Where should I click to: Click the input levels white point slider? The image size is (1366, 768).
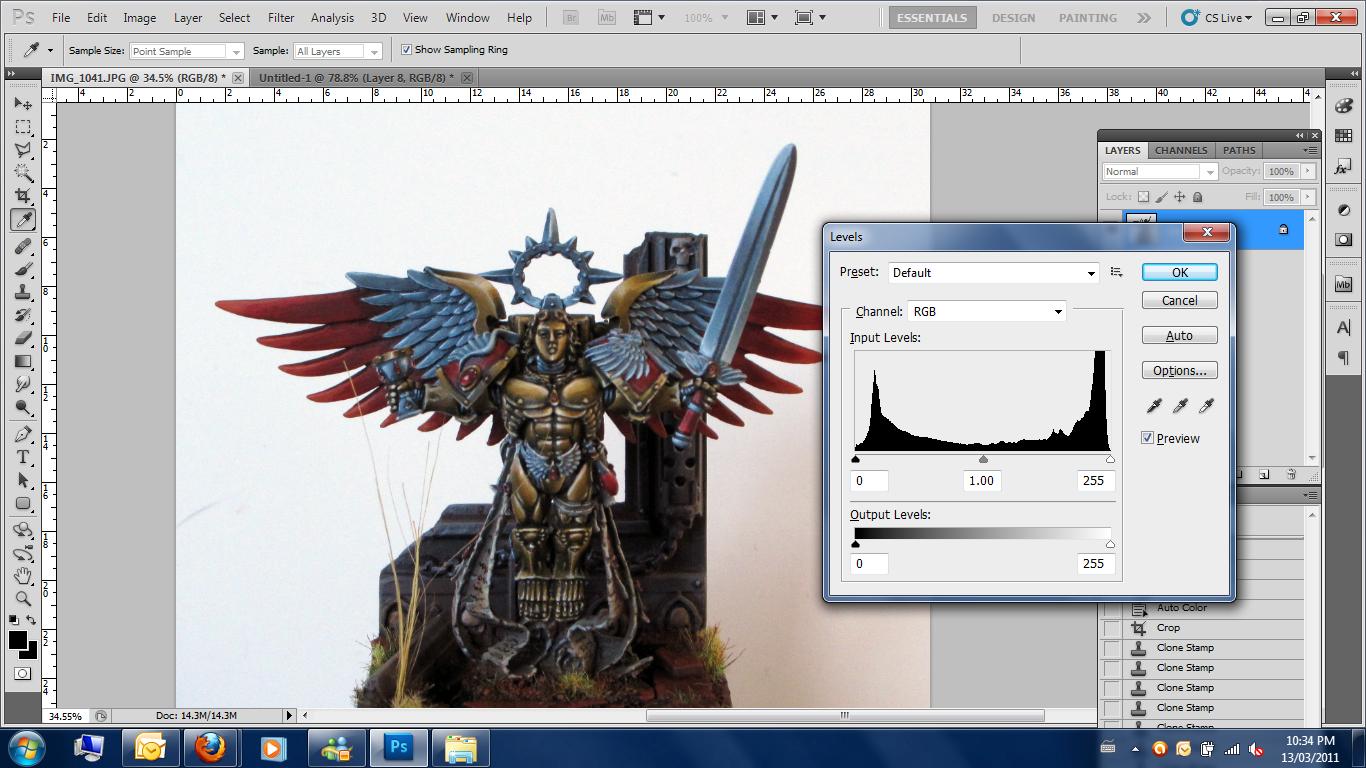click(x=1110, y=460)
